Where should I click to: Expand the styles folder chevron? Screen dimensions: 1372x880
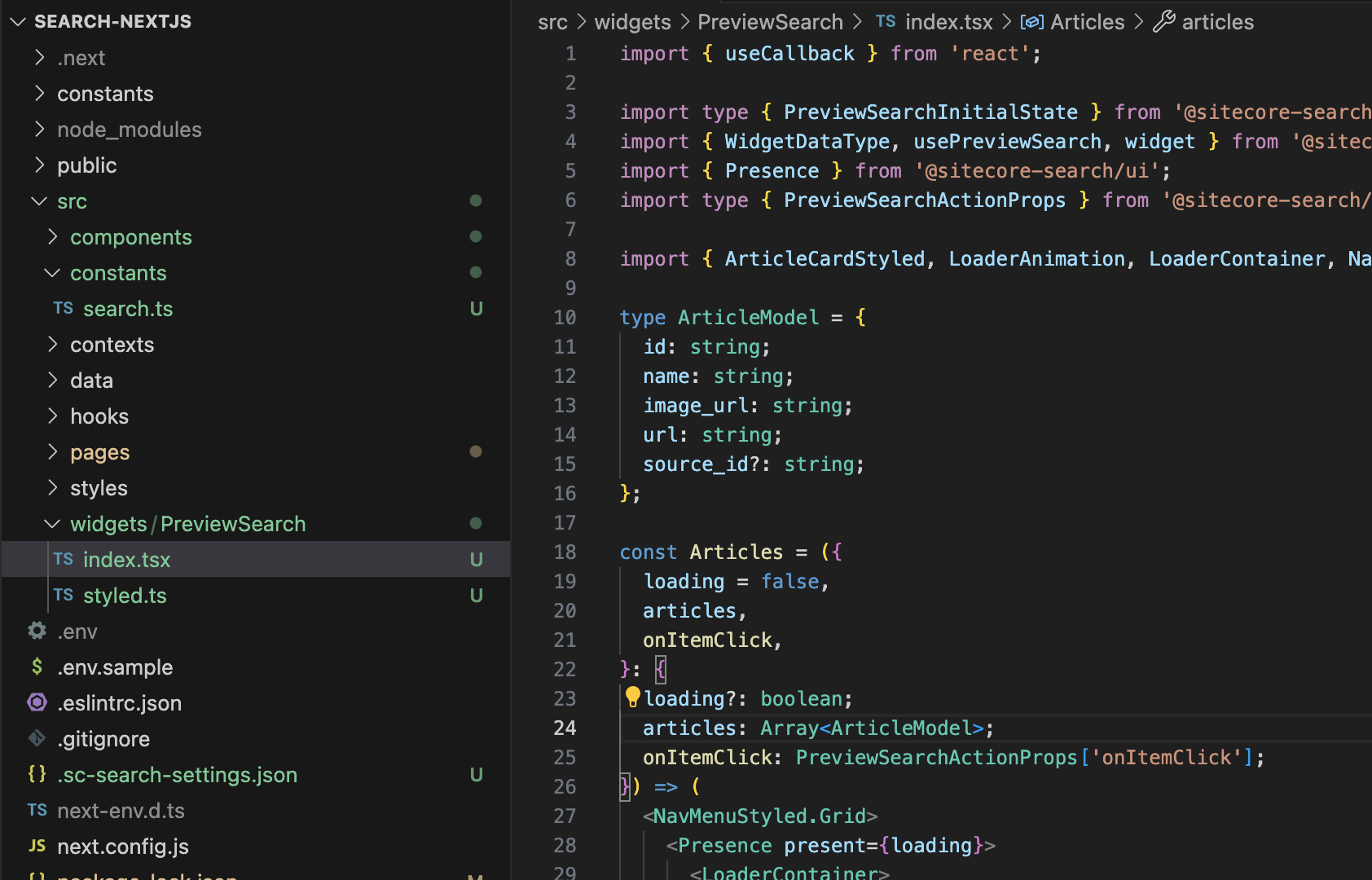[53, 488]
